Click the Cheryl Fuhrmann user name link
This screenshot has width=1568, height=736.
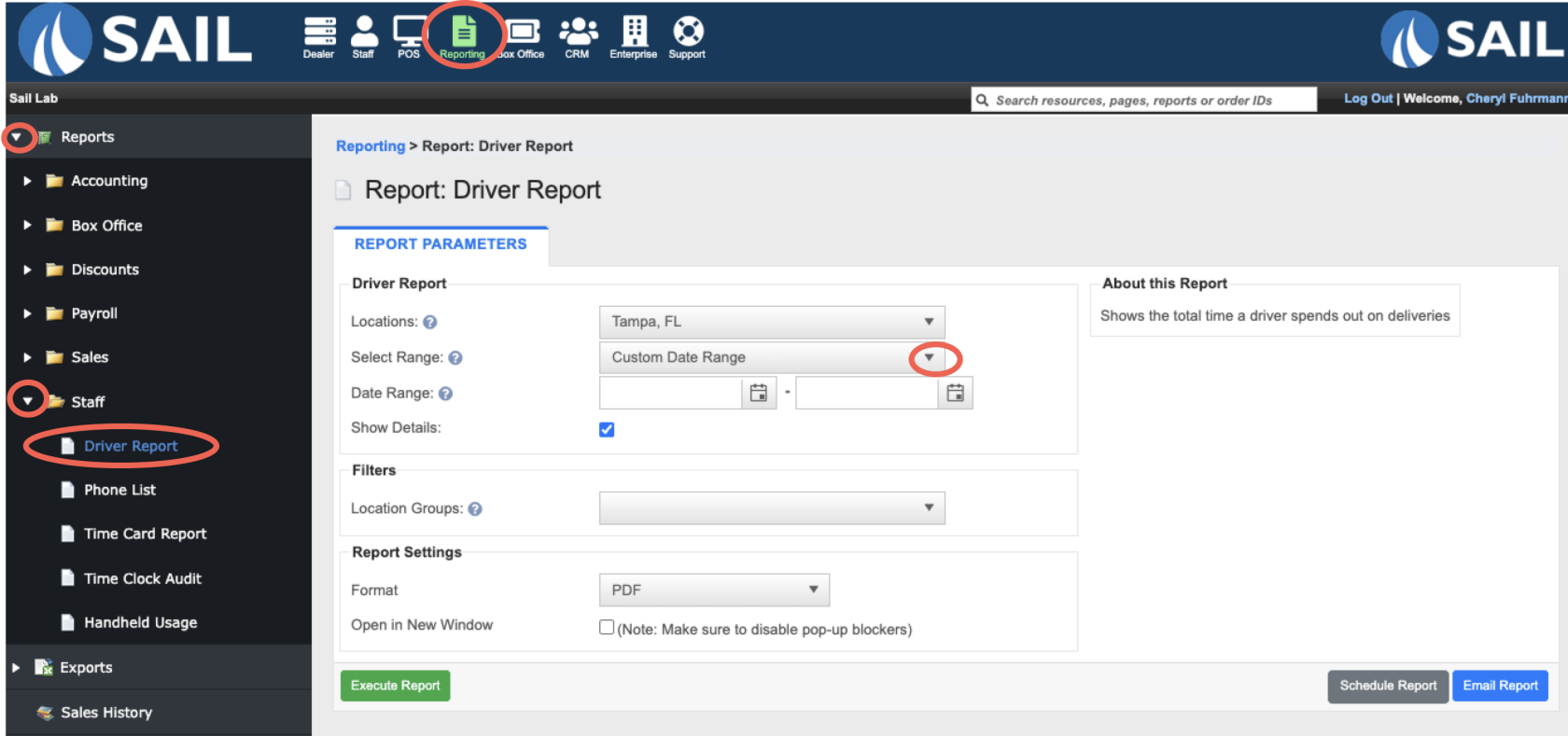[1517, 98]
